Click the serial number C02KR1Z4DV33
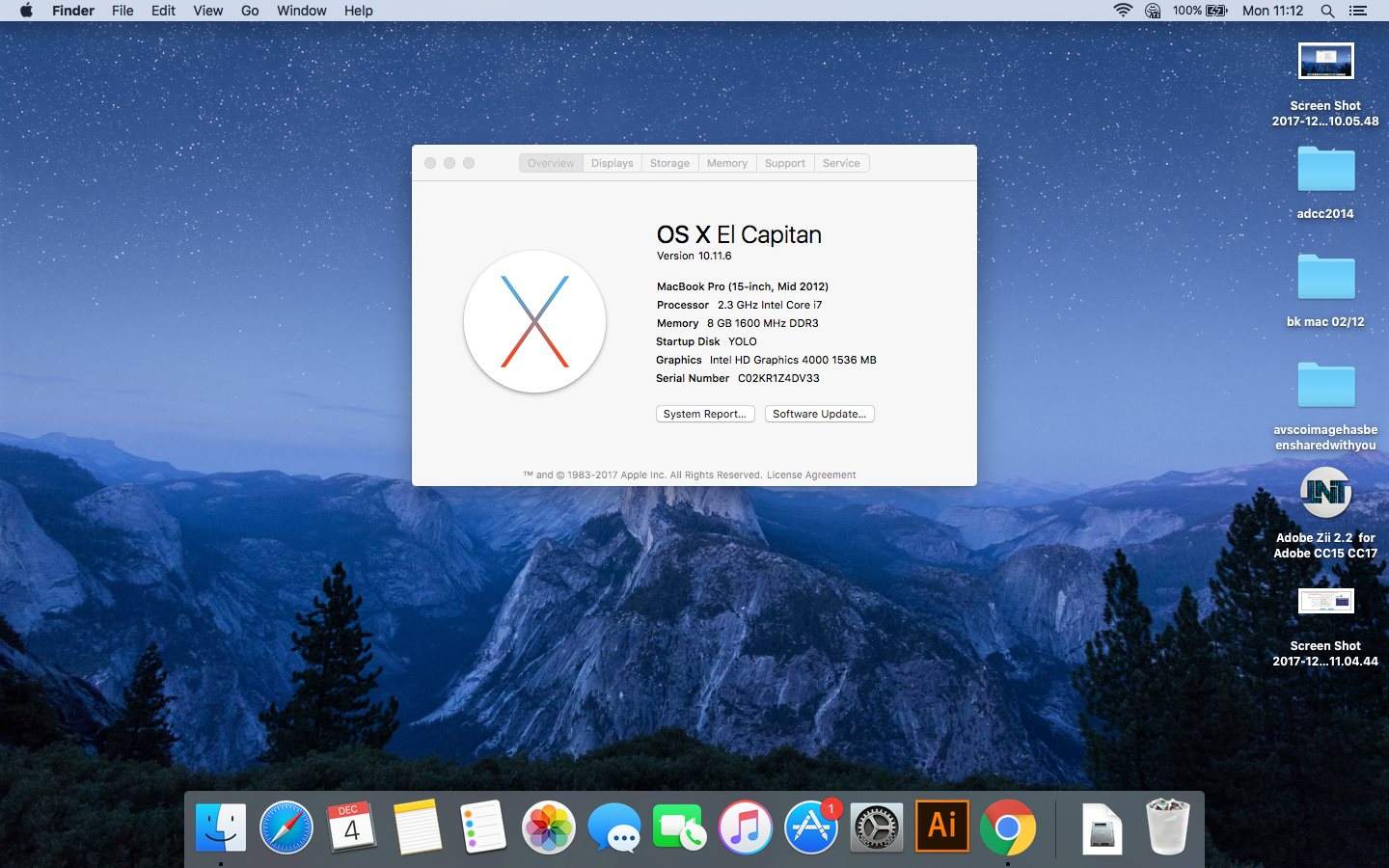This screenshot has width=1389, height=868. [x=778, y=378]
